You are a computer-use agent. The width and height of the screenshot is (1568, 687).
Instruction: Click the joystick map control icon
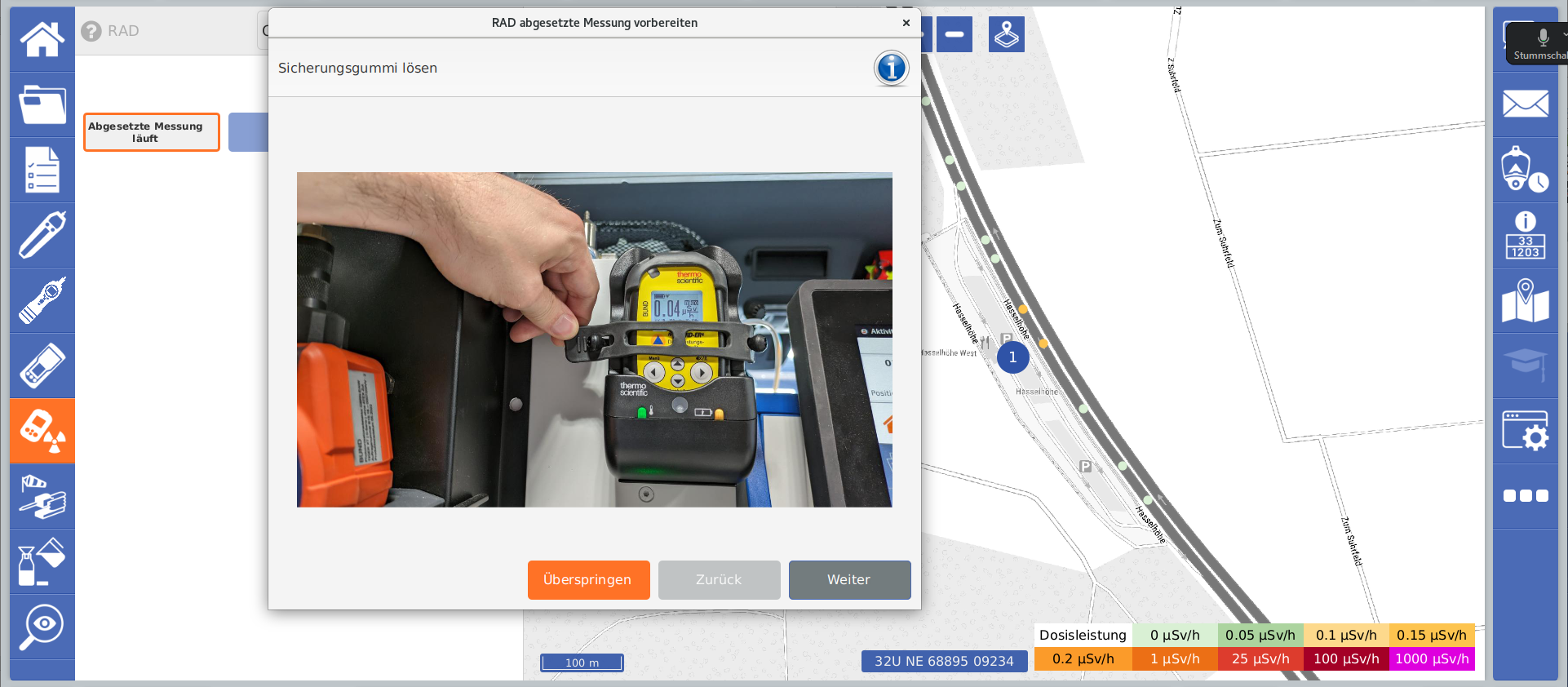tap(1007, 34)
